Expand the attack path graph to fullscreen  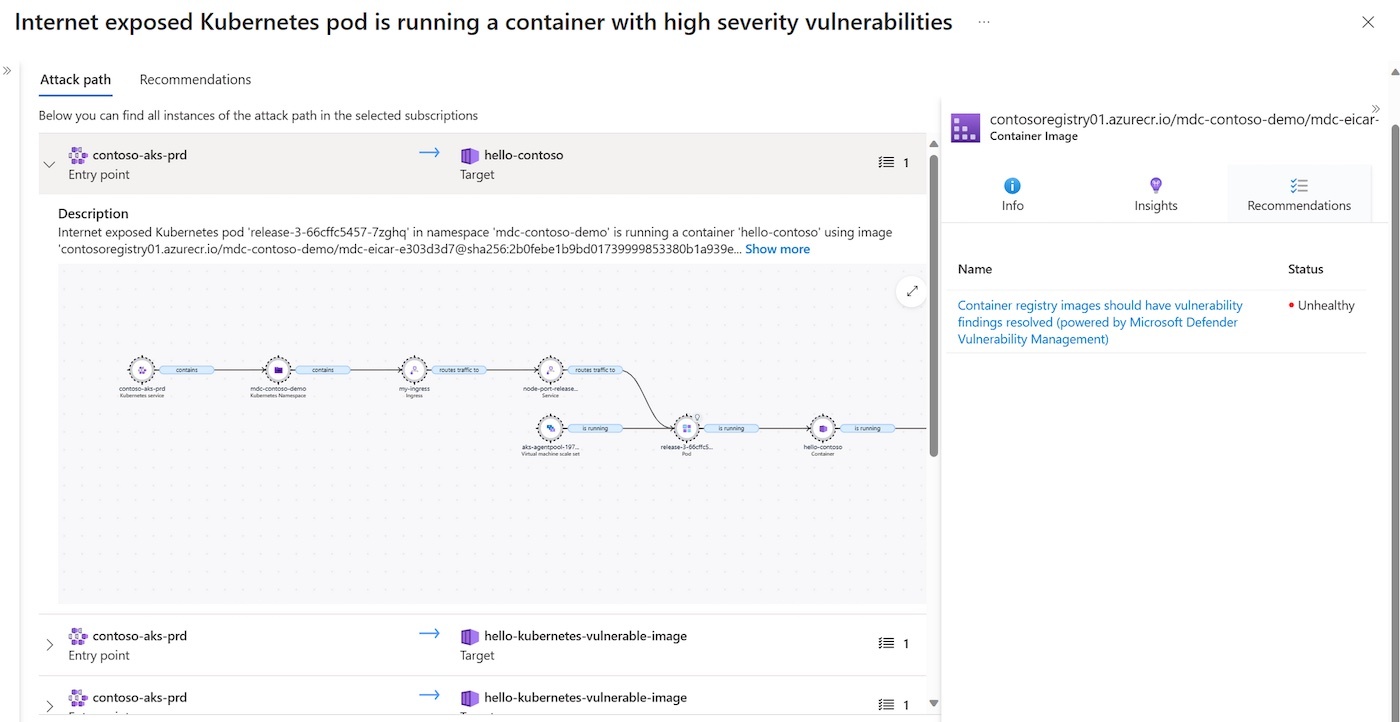[911, 291]
